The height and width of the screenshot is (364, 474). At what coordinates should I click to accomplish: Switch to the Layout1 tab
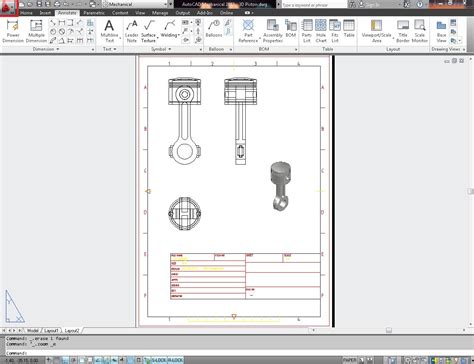click(51, 330)
